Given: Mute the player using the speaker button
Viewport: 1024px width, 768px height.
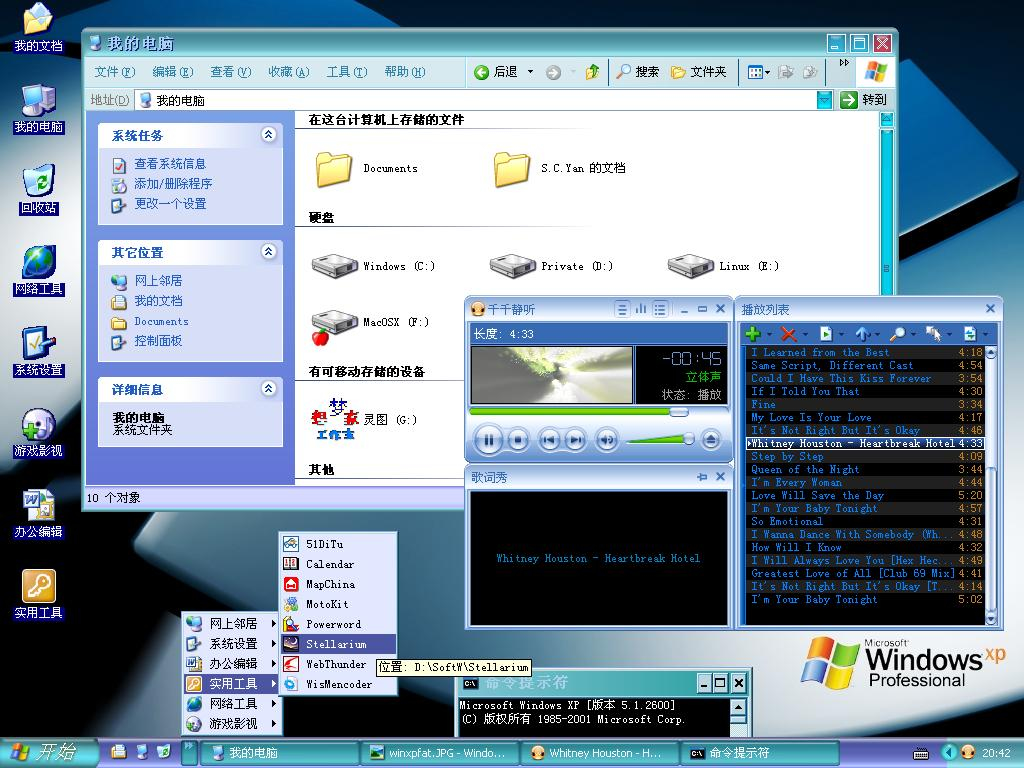Looking at the screenshot, I should (x=606, y=439).
